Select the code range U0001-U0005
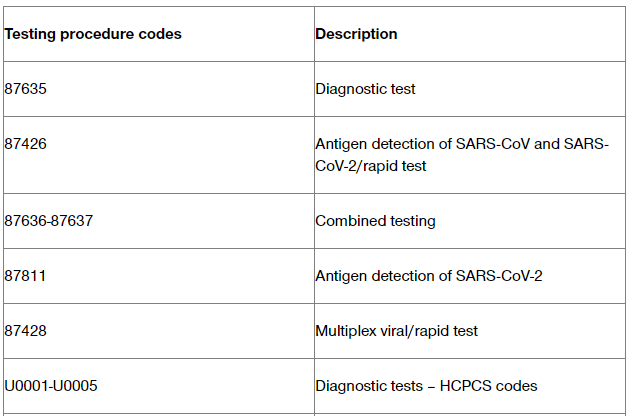 click(51, 386)
